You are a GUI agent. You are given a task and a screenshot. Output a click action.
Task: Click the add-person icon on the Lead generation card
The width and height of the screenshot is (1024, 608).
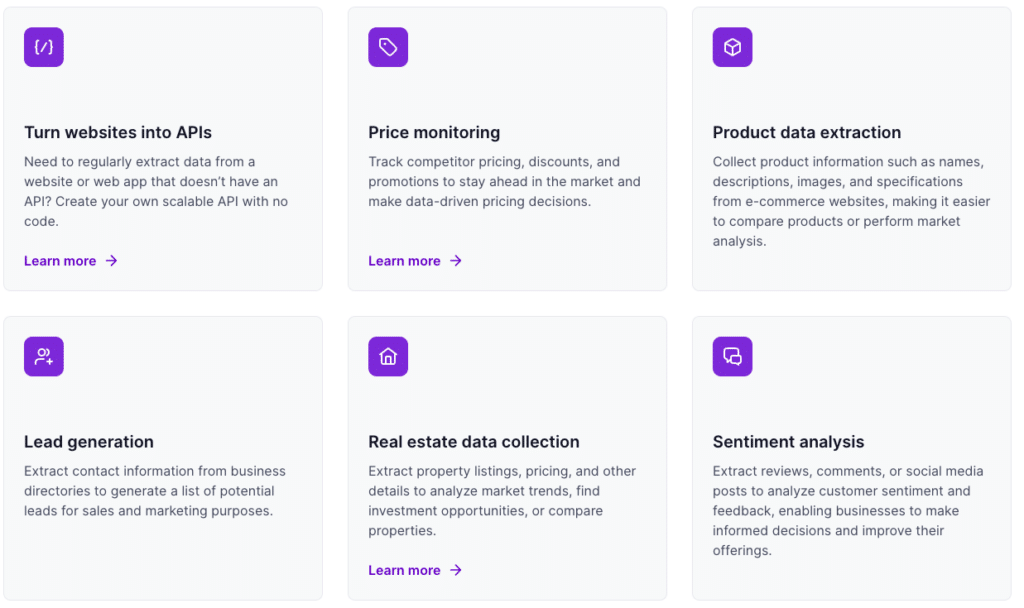(43, 356)
